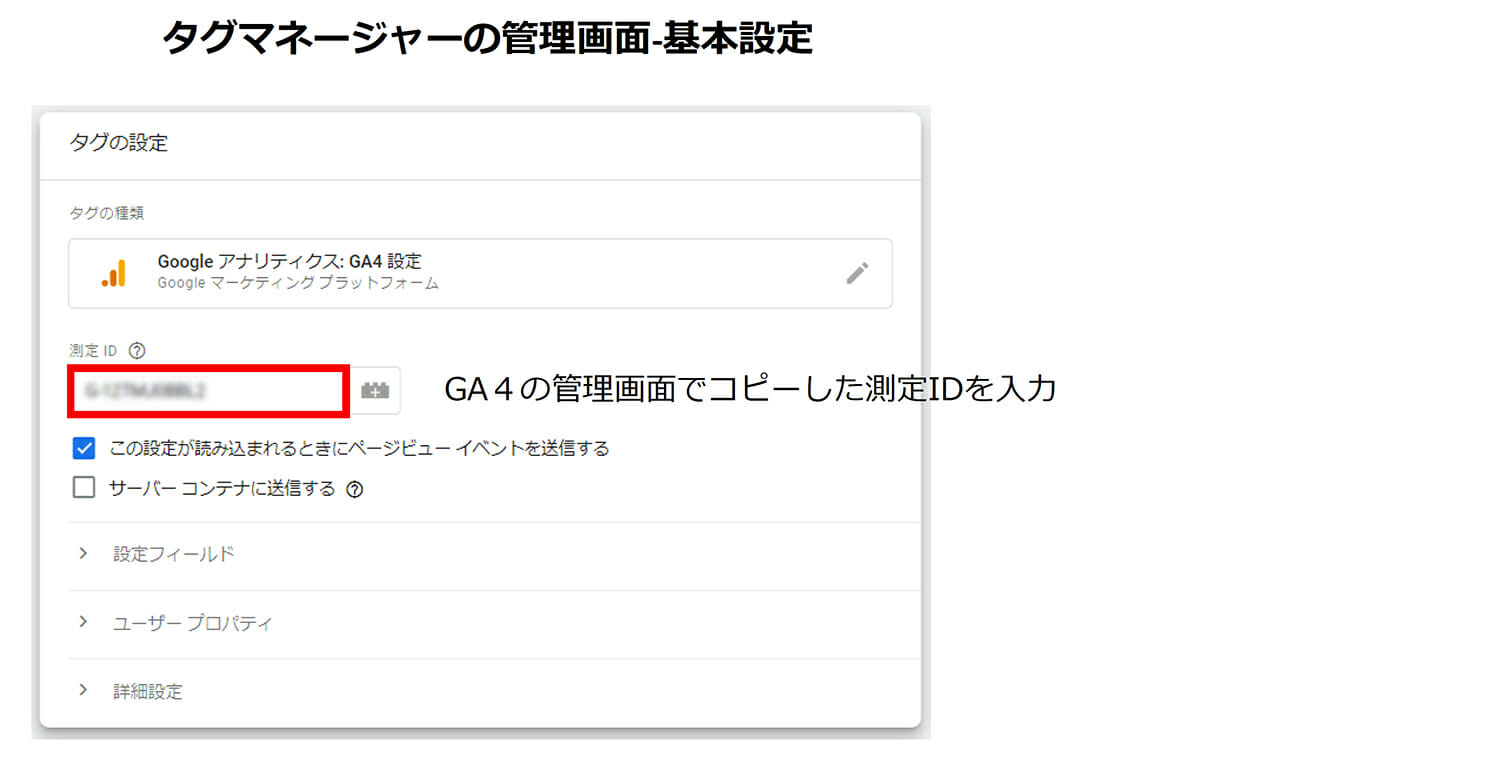Expand the 詳細設定 chevron arrow
This screenshot has height=782, width=1500.
pyautogui.click(x=84, y=691)
